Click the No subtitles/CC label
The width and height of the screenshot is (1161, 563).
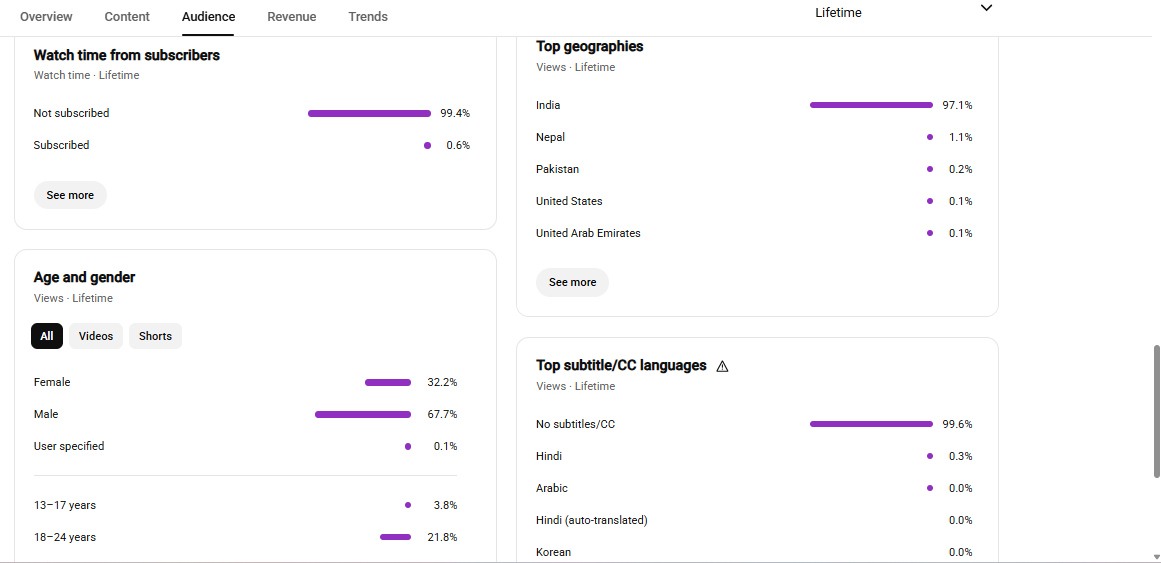(575, 424)
